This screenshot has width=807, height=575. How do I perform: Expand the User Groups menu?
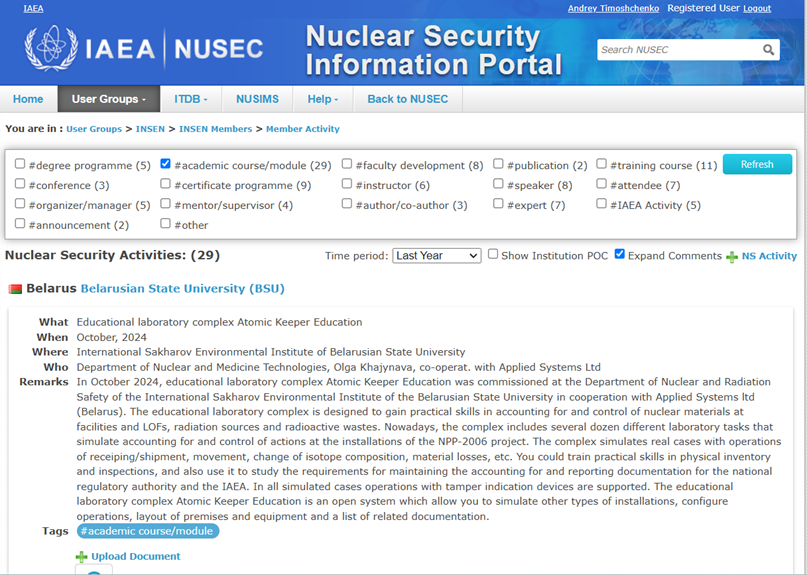pos(109,99)
